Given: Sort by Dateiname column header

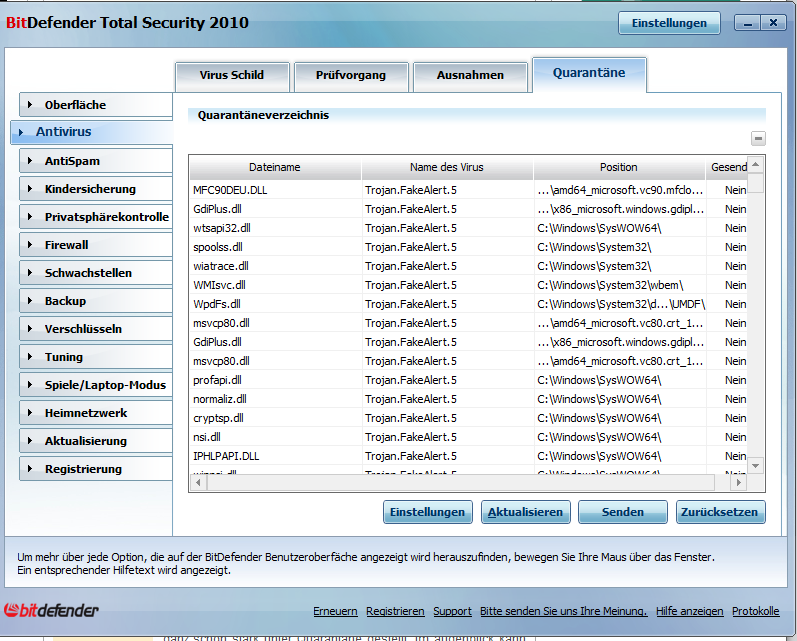Looking at the screenshot, I should point(275,167).
